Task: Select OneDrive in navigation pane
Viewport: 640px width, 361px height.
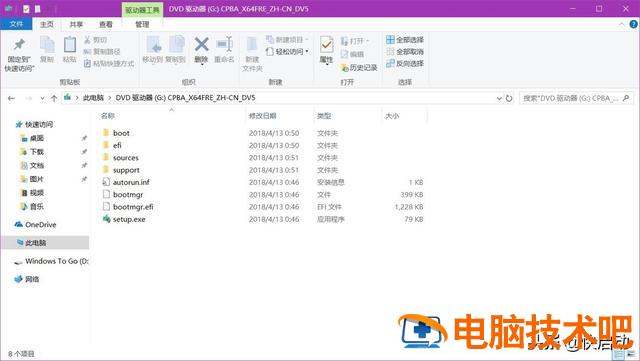Action: [x=40, y=225]
